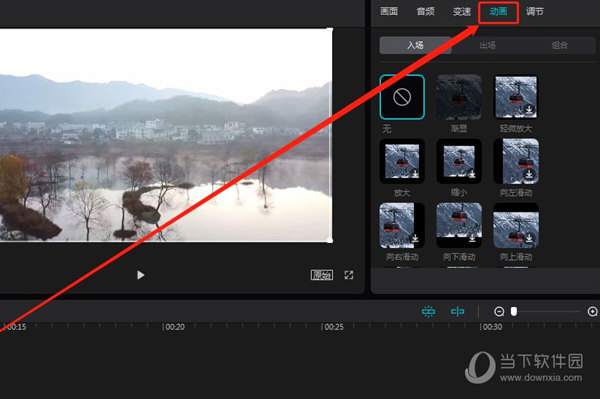Viewport: 600px width, 399px height.
Task: Choose the 轻微放大 animation preset
Action: [x=516, y=97]
